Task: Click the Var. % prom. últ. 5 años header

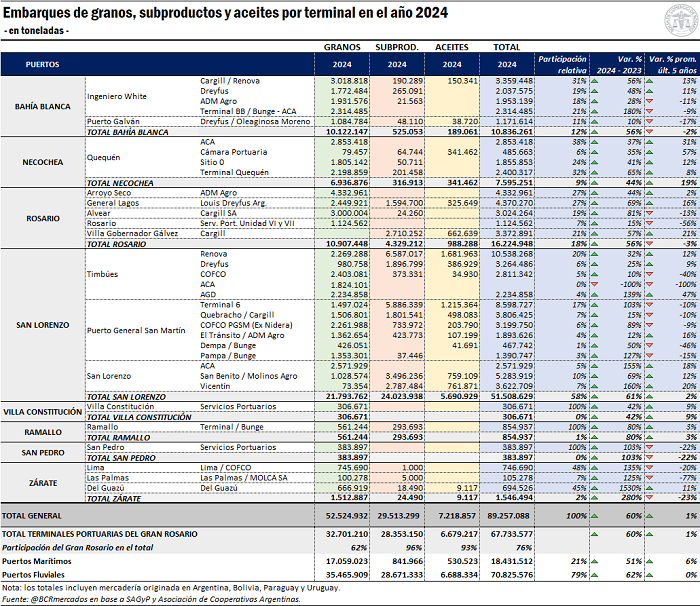Action: [x=673, y=64]
